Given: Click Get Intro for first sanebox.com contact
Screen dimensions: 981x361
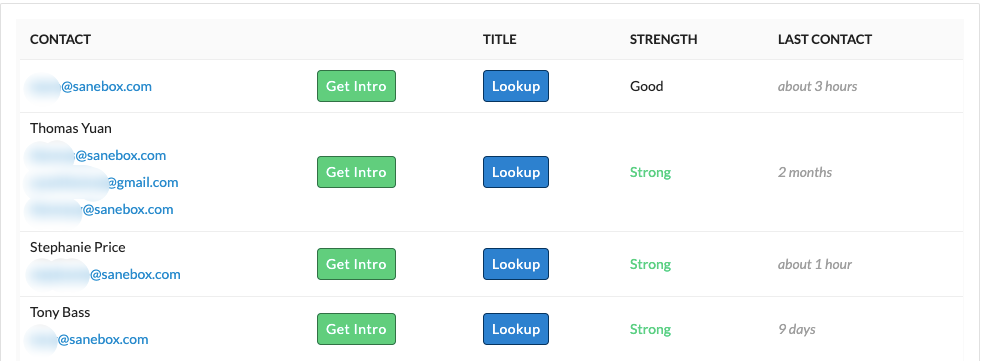Looking at the screenshot, I should (x=356, y=86).
